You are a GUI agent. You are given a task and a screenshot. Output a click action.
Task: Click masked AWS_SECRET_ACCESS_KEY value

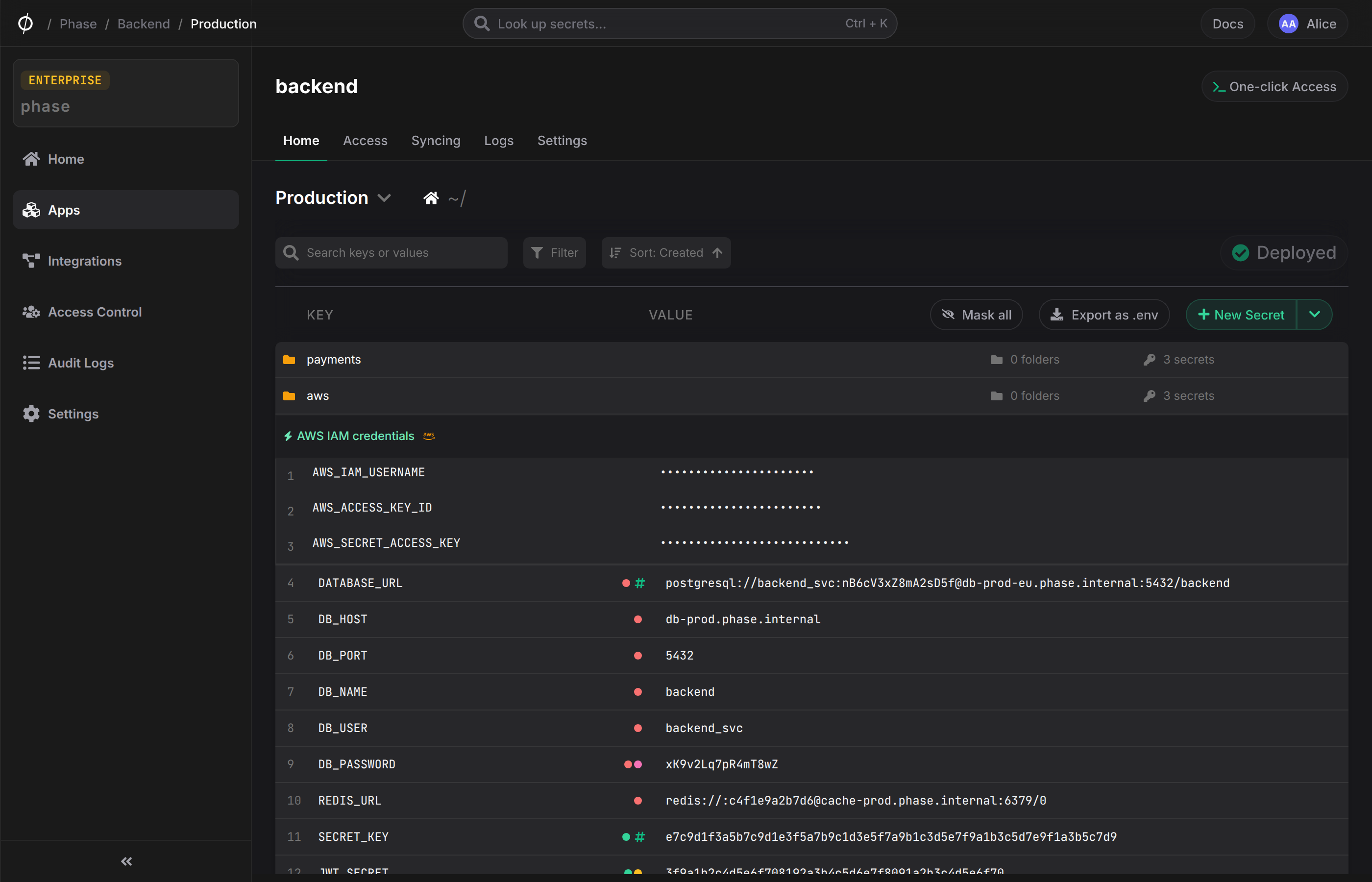point(755,542)
